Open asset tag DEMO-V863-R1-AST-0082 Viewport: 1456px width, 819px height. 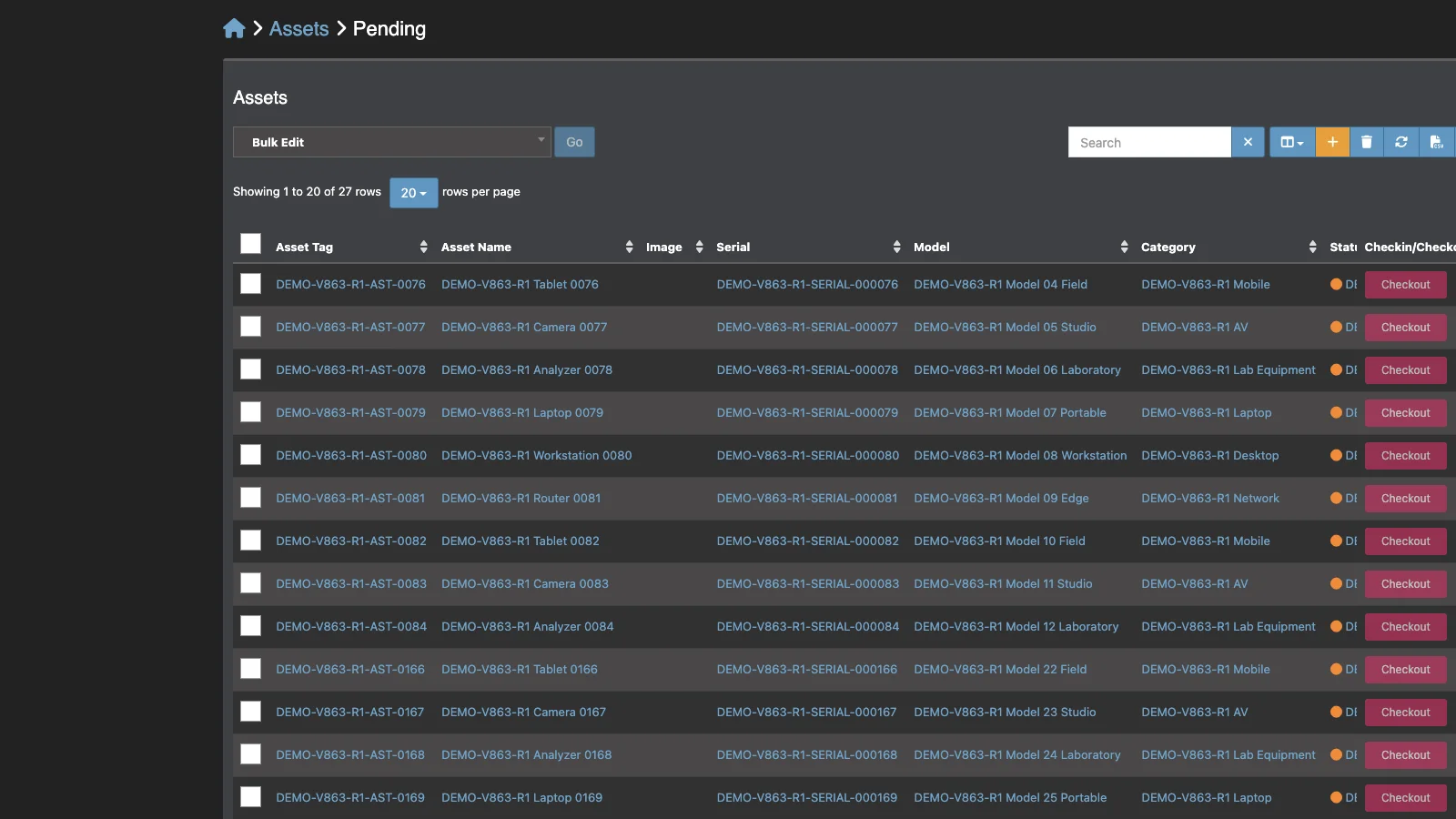(351, 541)
